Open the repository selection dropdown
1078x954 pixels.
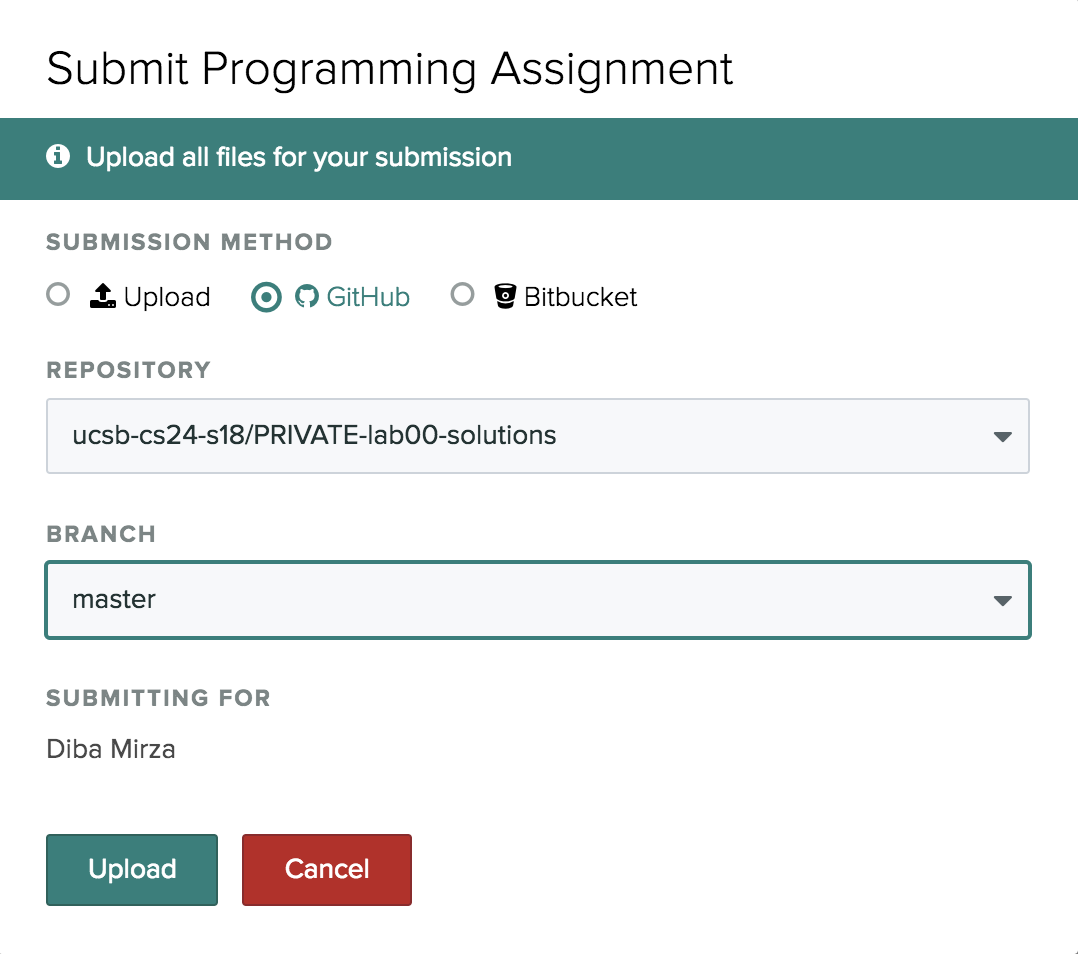click(x=537, y=436)
